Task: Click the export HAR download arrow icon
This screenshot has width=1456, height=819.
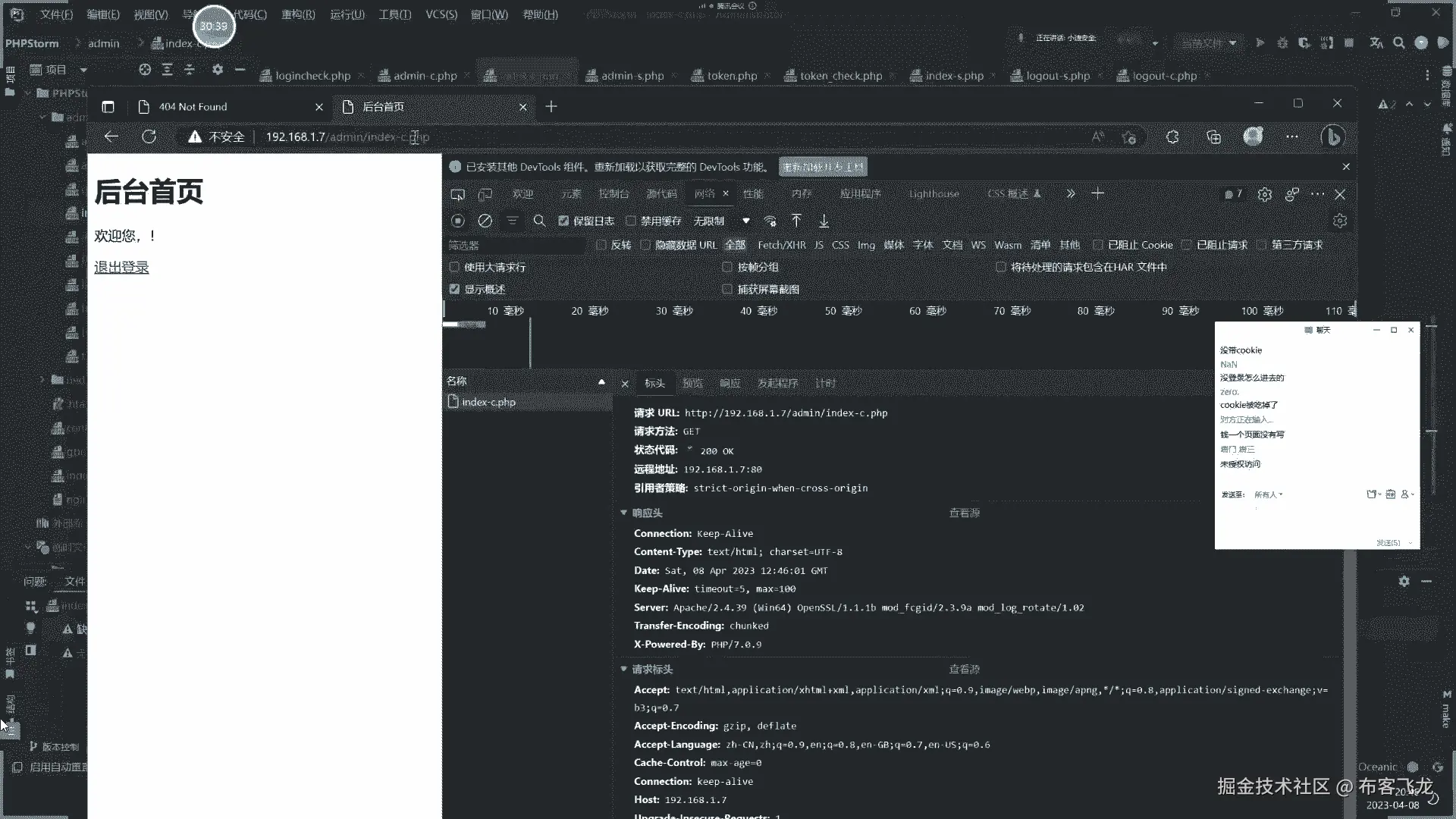Action: coord(824,221)
